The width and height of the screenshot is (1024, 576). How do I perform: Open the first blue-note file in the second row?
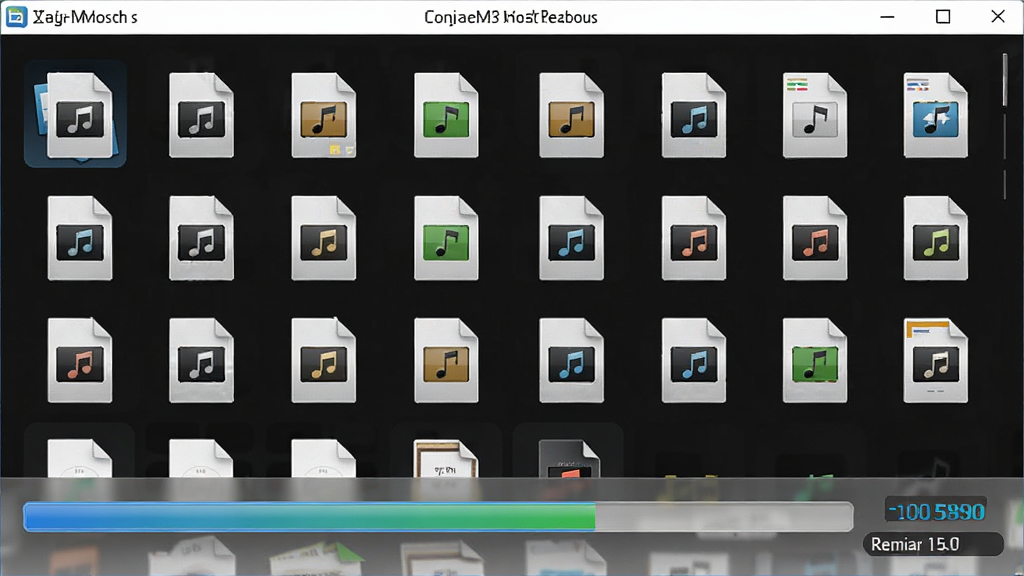click(x=80, y=238)
